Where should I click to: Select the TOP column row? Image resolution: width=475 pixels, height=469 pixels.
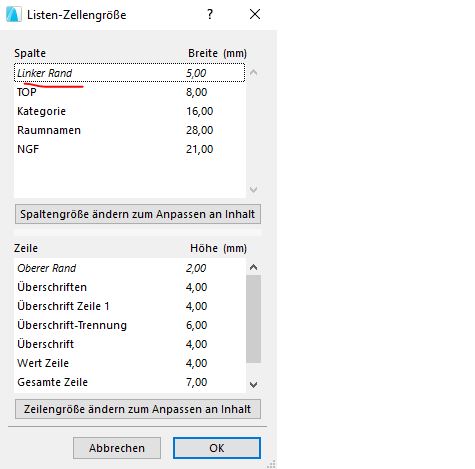[x=130, y=92]
